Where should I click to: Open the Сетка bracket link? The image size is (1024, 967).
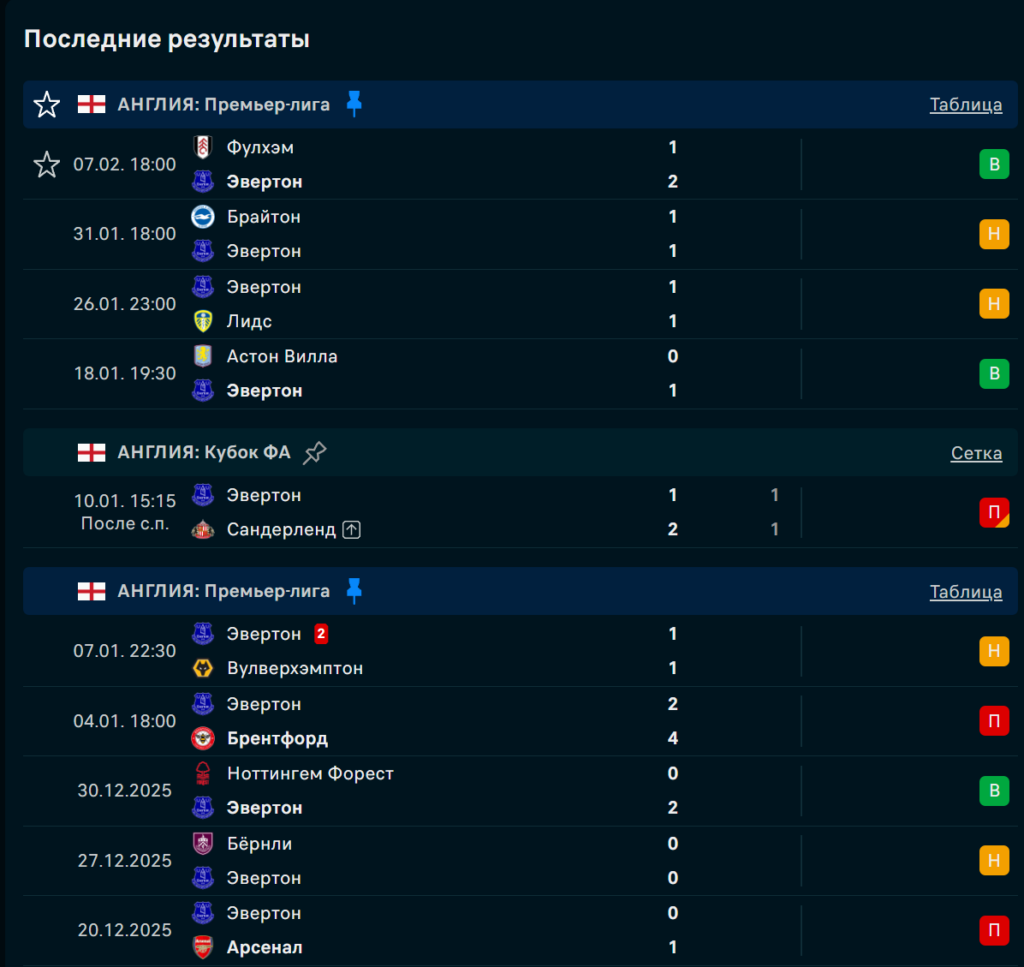(x=976, y=453)
